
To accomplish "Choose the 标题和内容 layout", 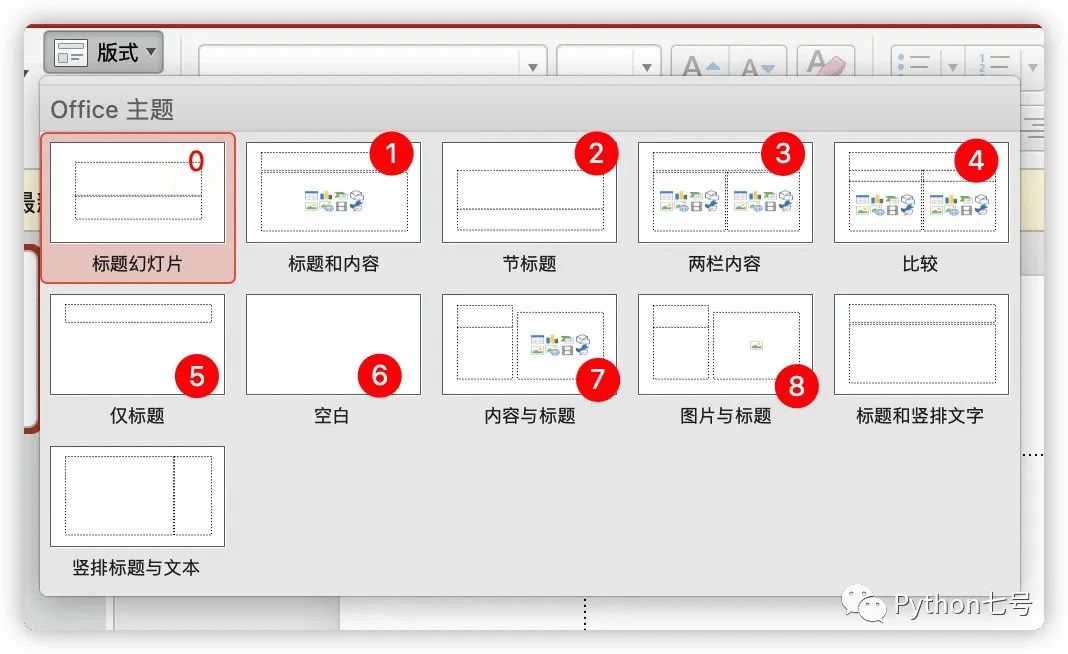I will click(333, 192).
